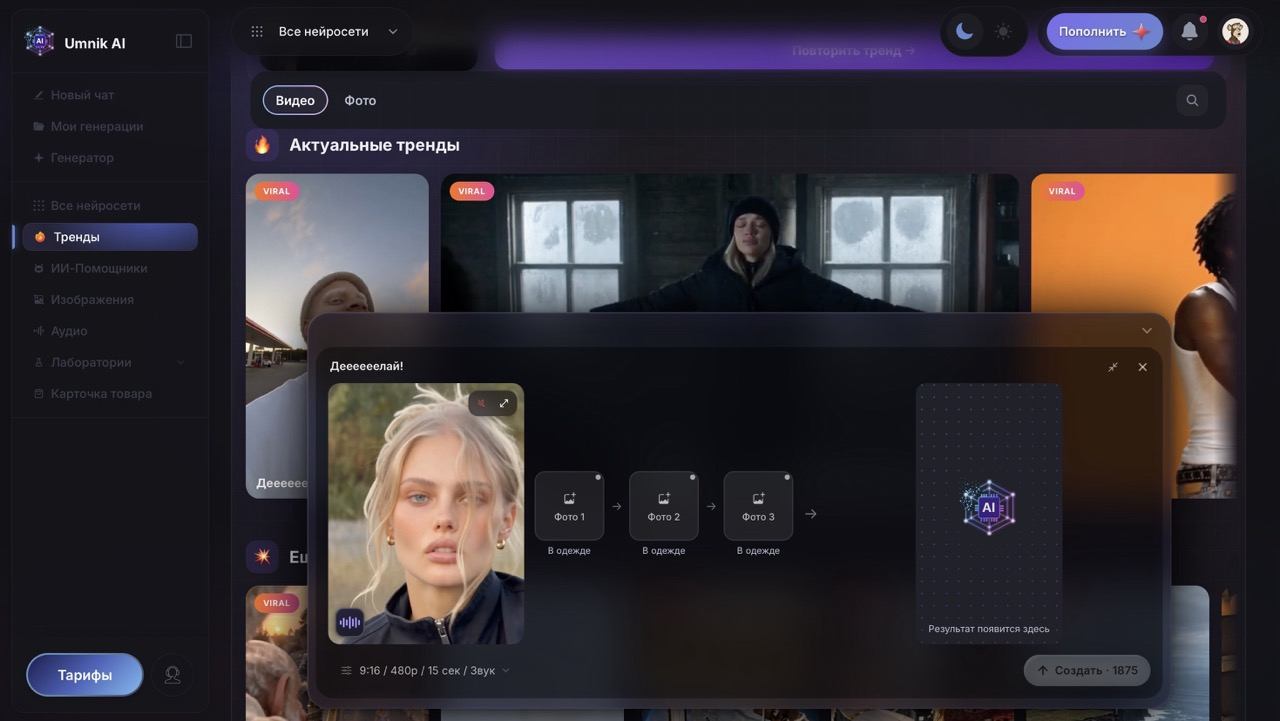
Task: Click the fire icon beside Актуальные тренды
Action: click(262, 145)
